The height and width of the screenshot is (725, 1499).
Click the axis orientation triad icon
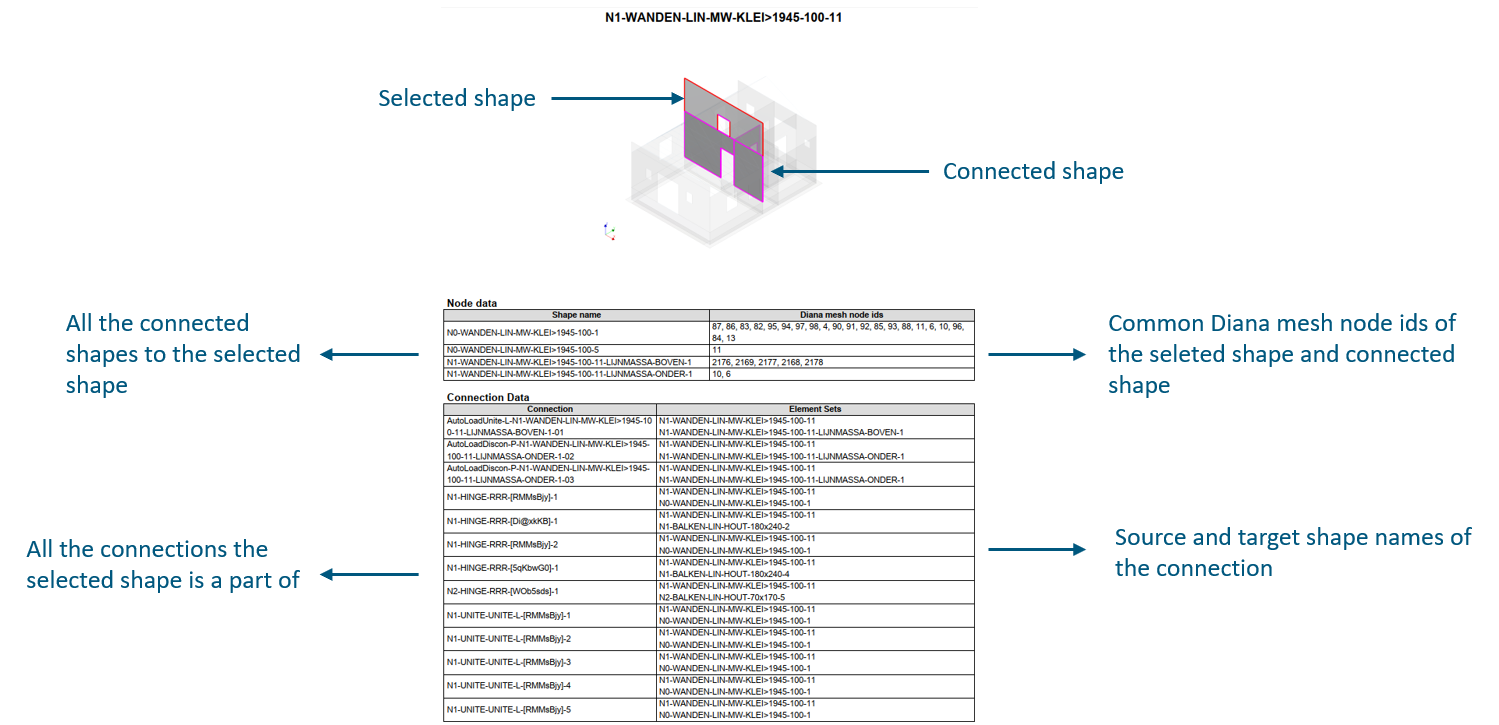coord(609,232)
